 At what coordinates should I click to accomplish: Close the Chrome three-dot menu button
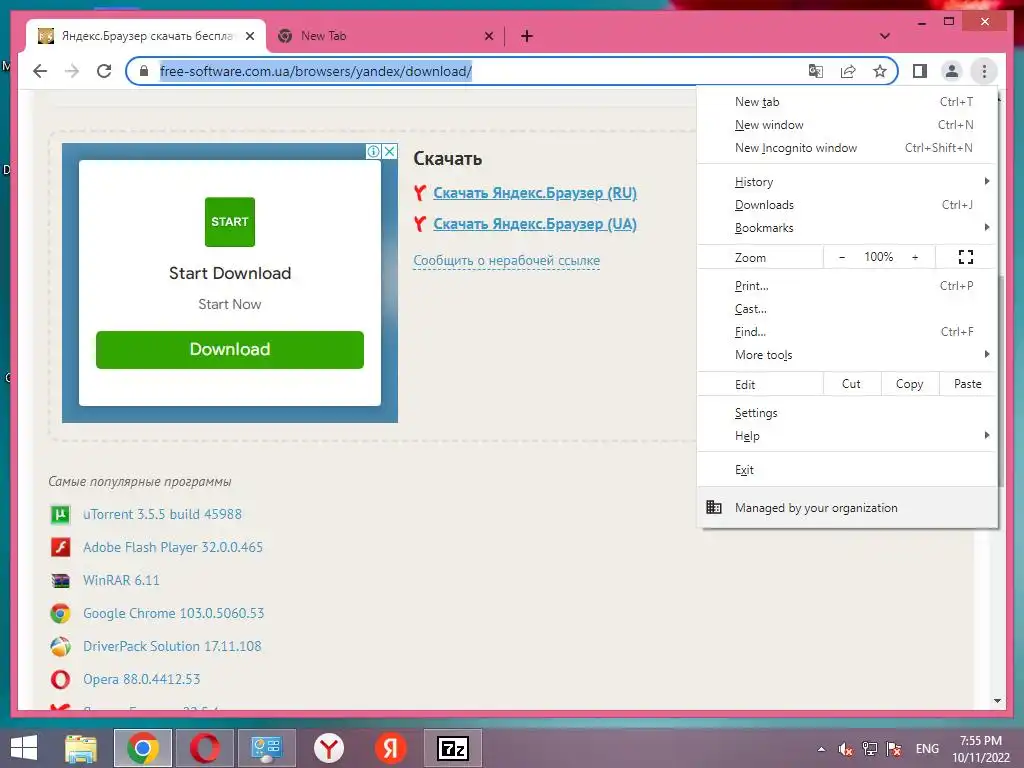(x=984, y=71)
